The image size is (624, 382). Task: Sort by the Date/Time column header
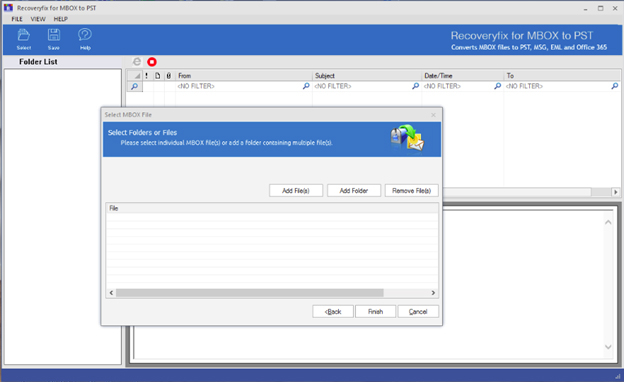pyautogui.click(x=462, y=76)
